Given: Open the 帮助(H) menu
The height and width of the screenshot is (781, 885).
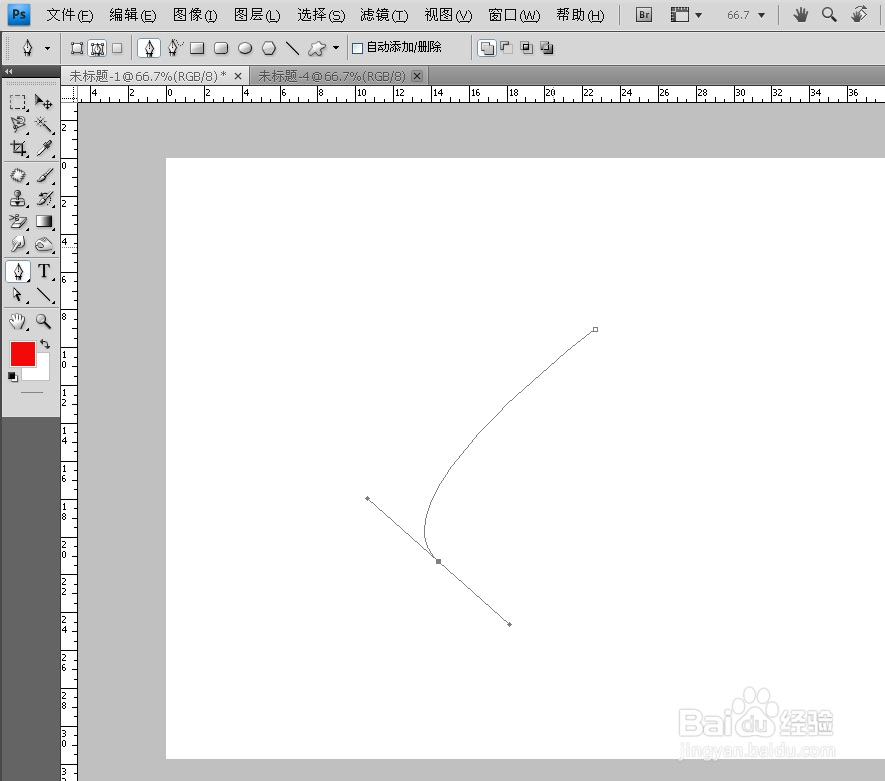Looking at the screenshot, I should click(580, 15).
